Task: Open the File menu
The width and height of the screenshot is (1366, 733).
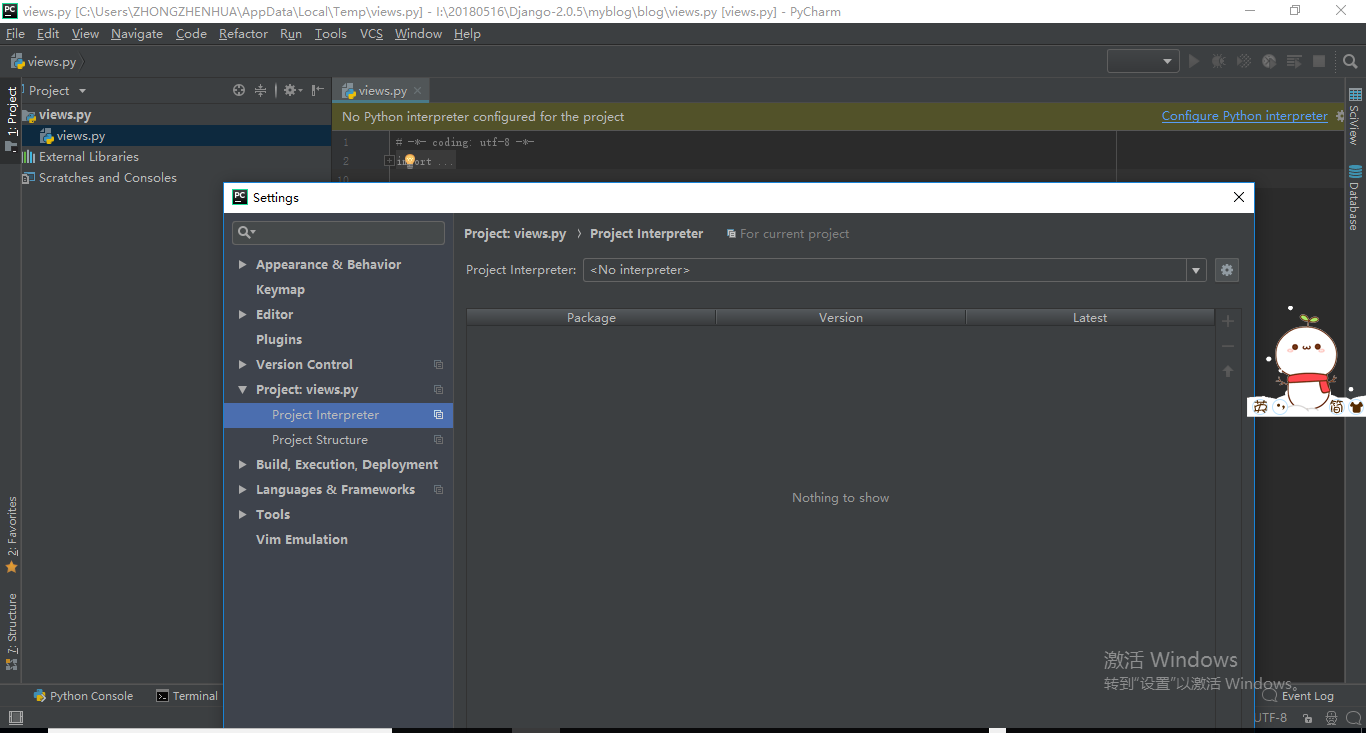Action: (15, 34)
